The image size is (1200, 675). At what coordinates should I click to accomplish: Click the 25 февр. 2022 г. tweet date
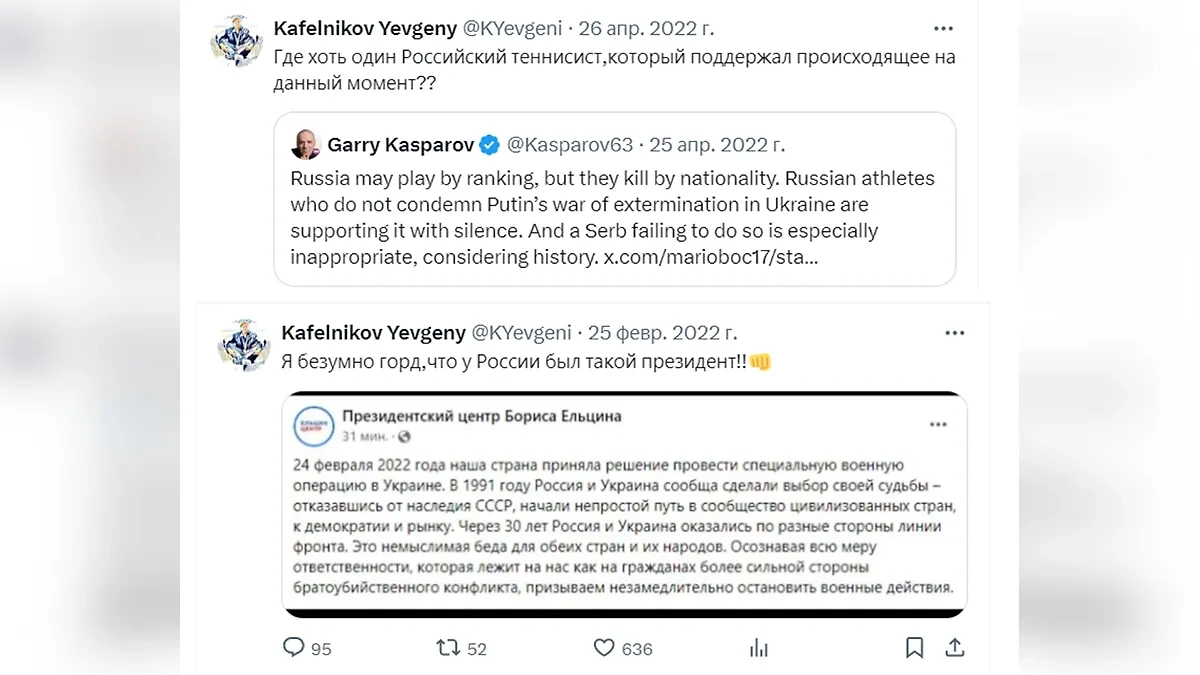point(662,332)
